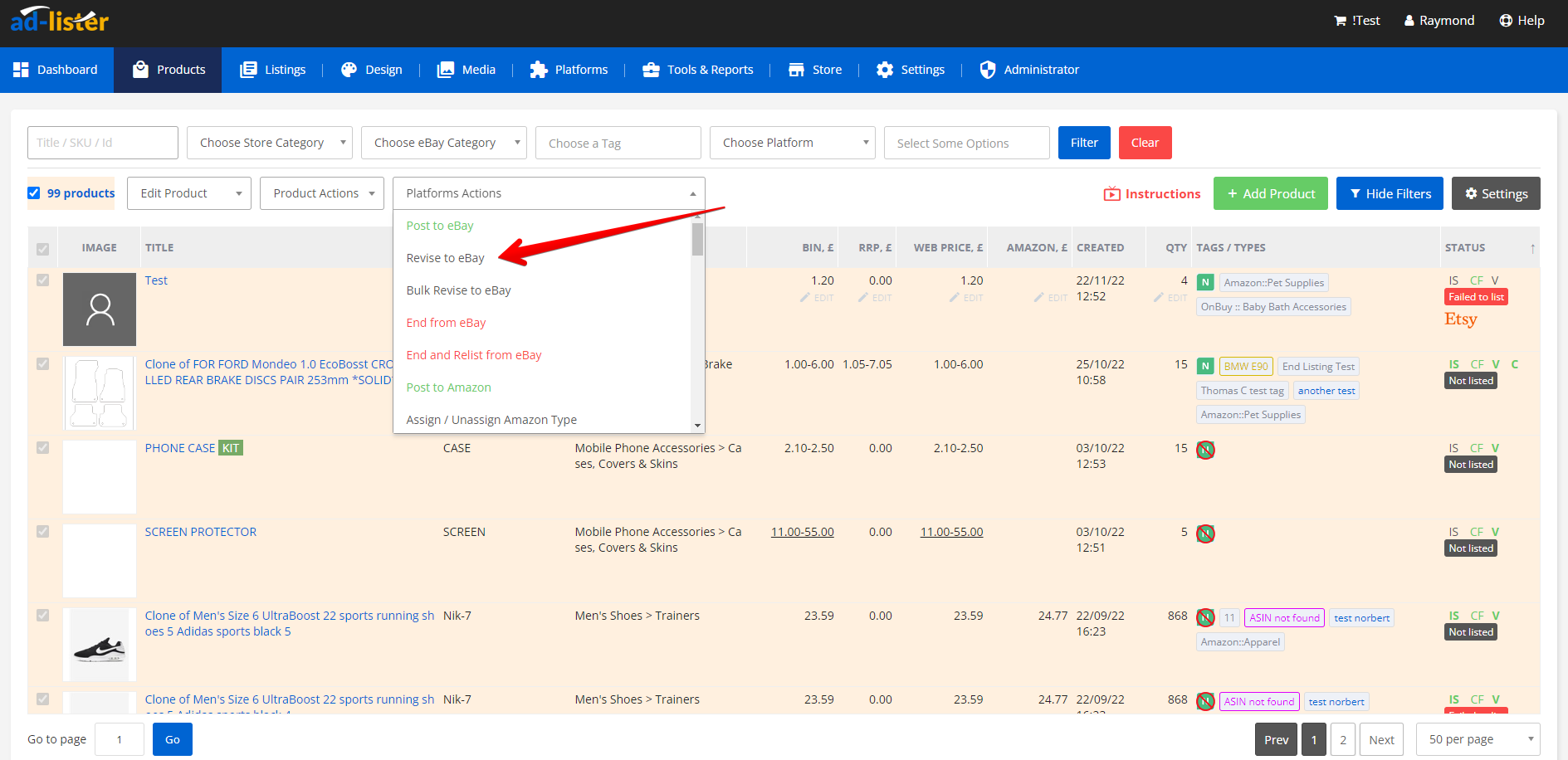The height and width of the screenshot is (760, 1568).
Task: Open the Instructions video link
Action: [1152, 193]
